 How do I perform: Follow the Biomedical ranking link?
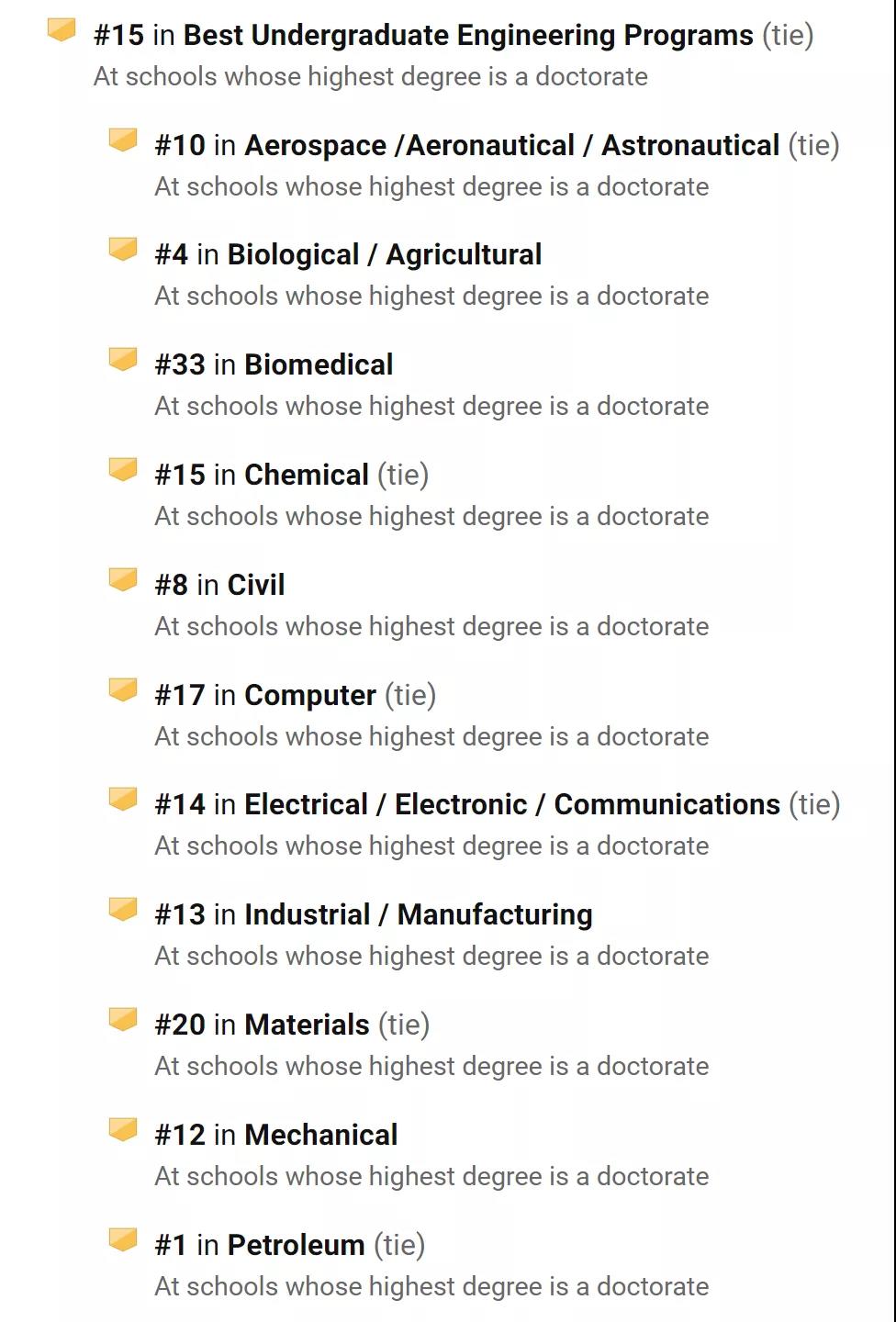click(319, 364)
